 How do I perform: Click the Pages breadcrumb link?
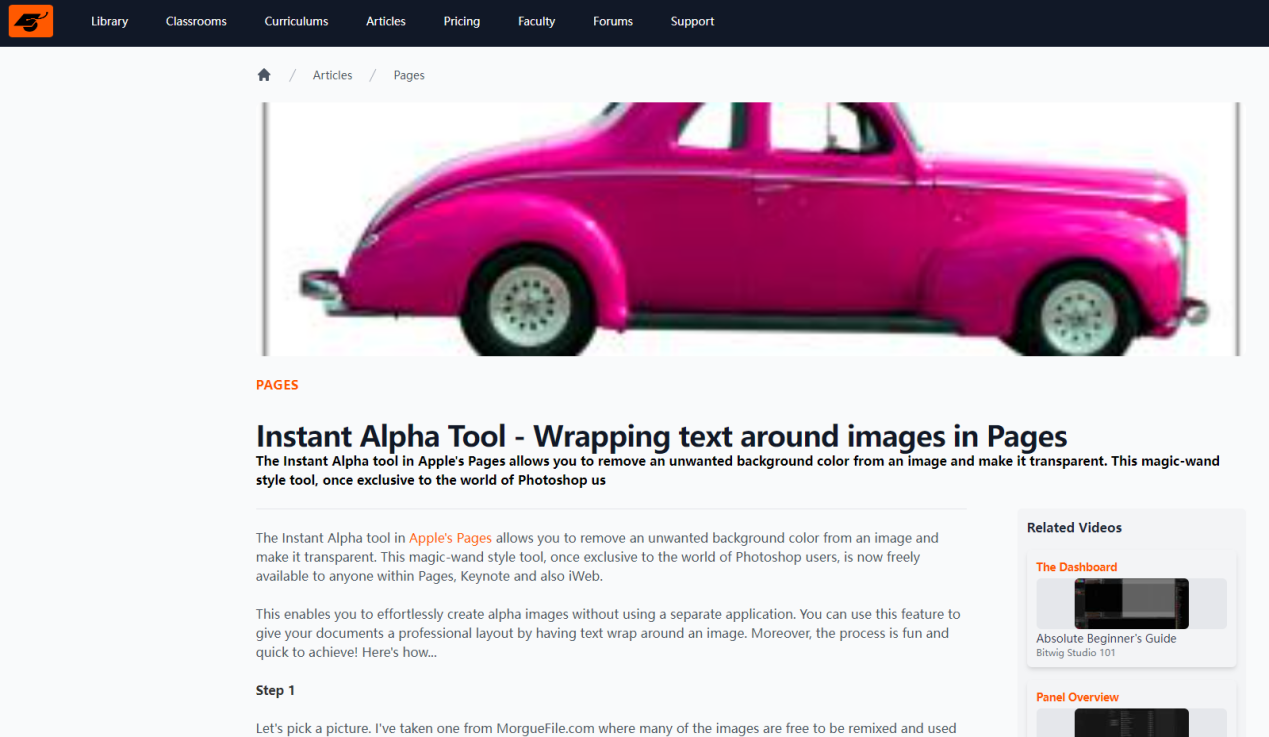pos(409,75)
